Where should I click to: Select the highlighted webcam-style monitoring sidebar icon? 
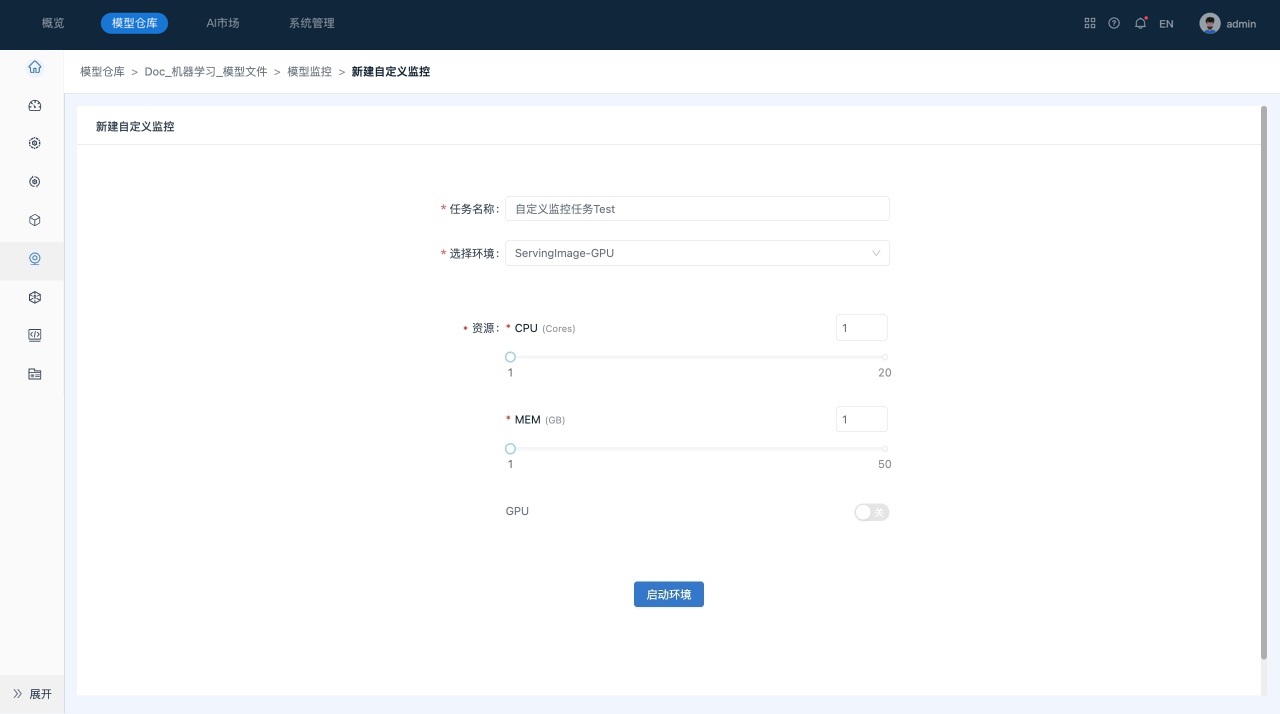[35, 259]
